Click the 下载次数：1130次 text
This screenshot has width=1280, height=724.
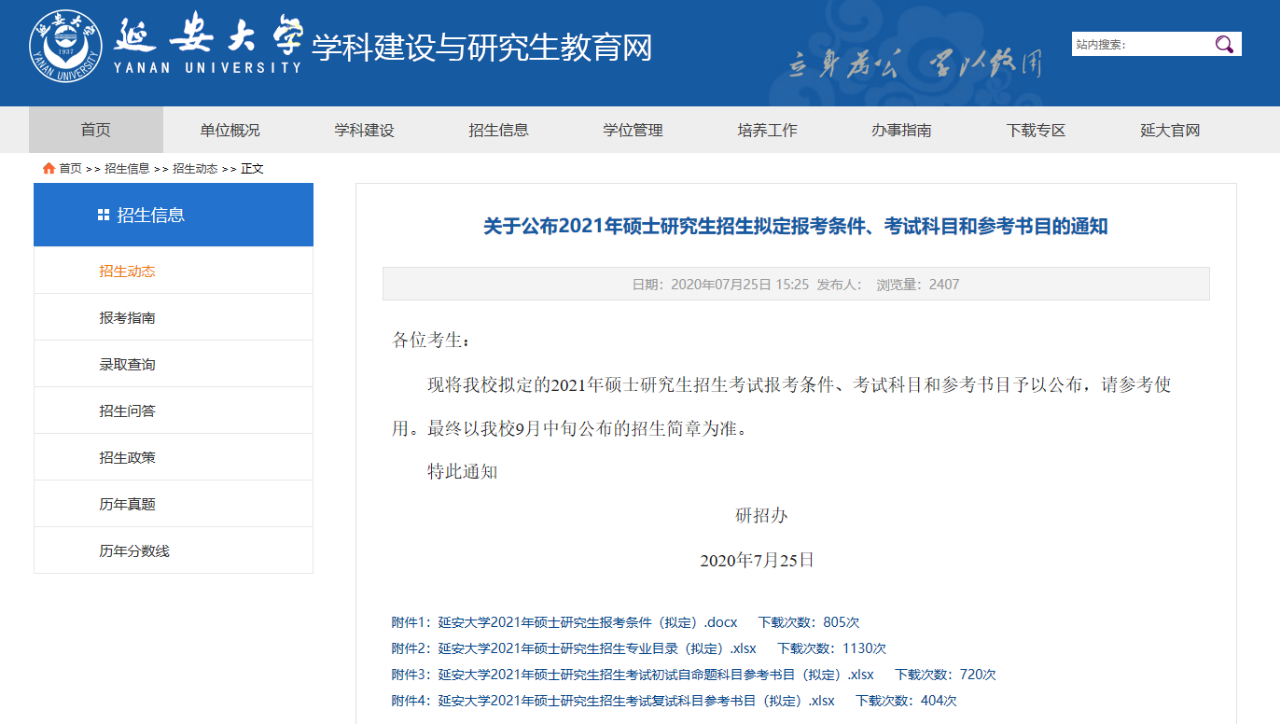click(832, 648)
